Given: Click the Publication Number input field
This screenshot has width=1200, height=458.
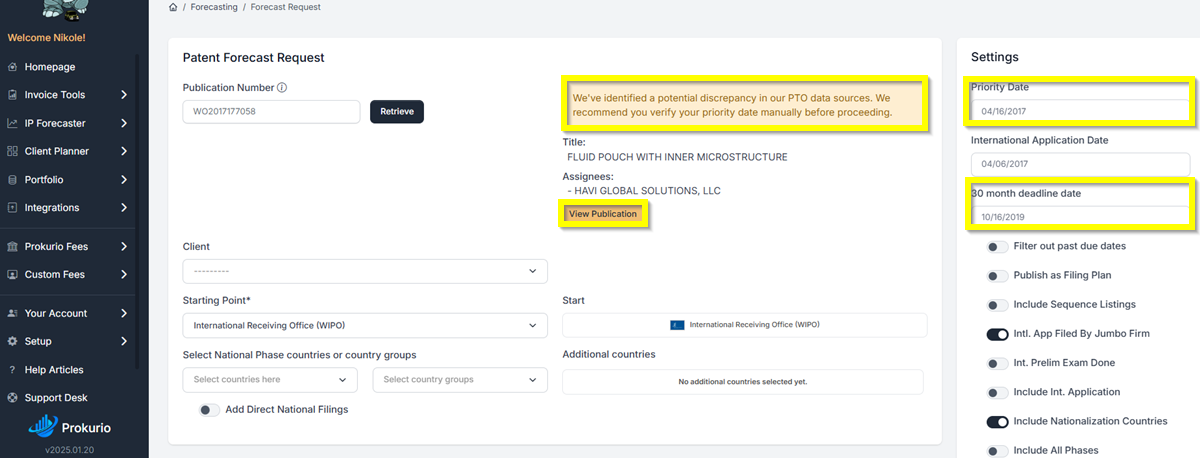Looking at the screenshot, I should [271, 111].
